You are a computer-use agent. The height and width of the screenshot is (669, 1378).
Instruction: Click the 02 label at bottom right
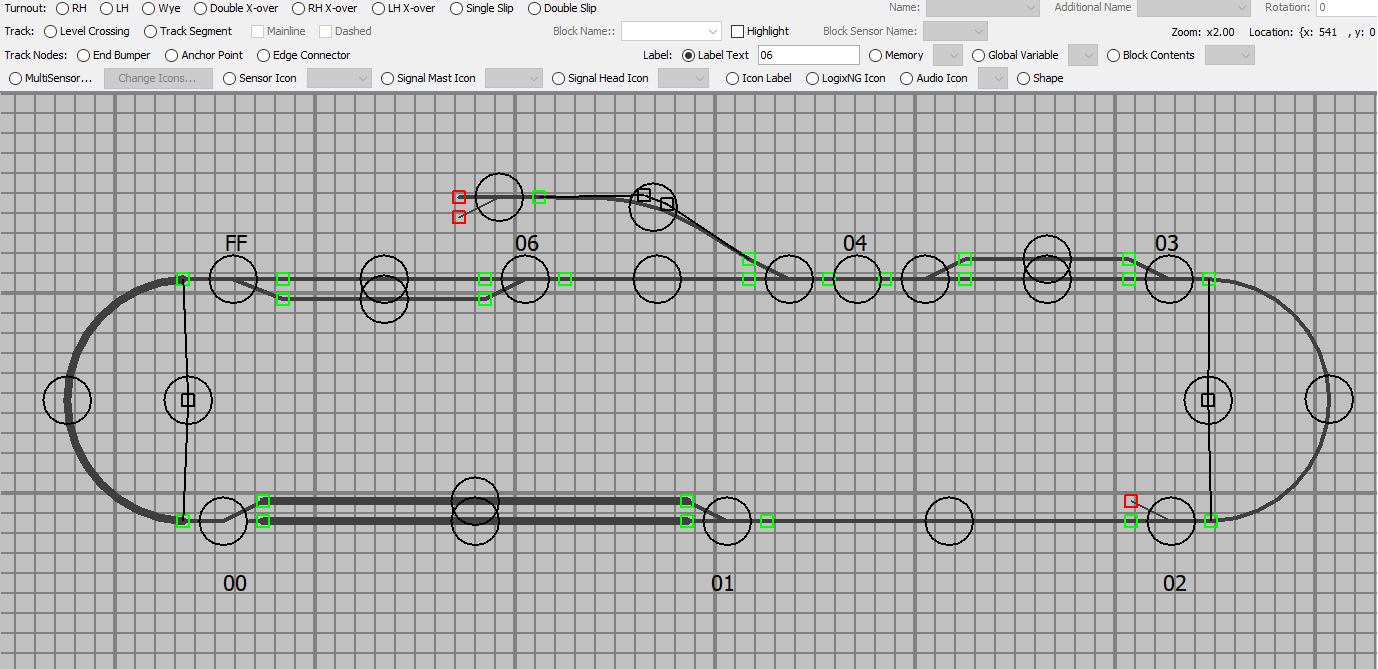point(1174,583)
